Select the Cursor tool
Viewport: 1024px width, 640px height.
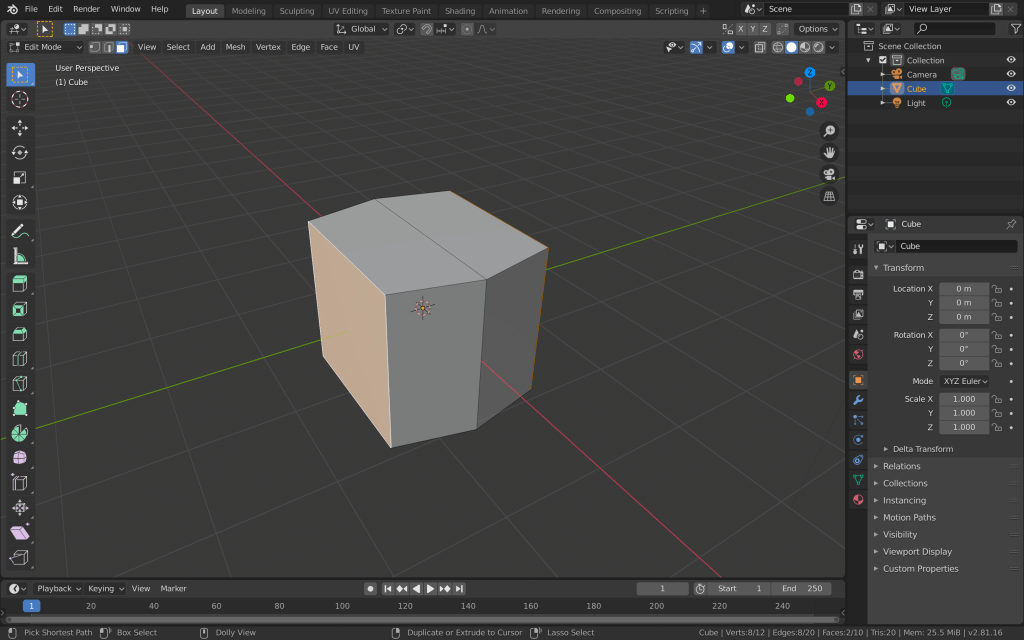click(x=19, y=99)
